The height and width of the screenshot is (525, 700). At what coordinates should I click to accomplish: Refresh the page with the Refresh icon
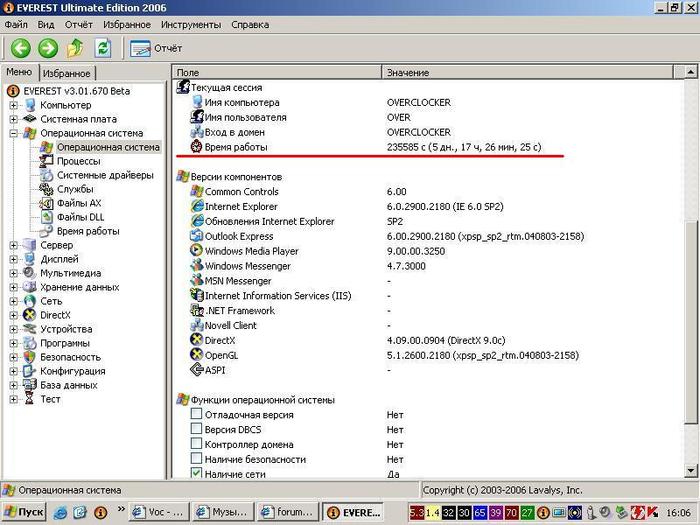tap(103, 48)
